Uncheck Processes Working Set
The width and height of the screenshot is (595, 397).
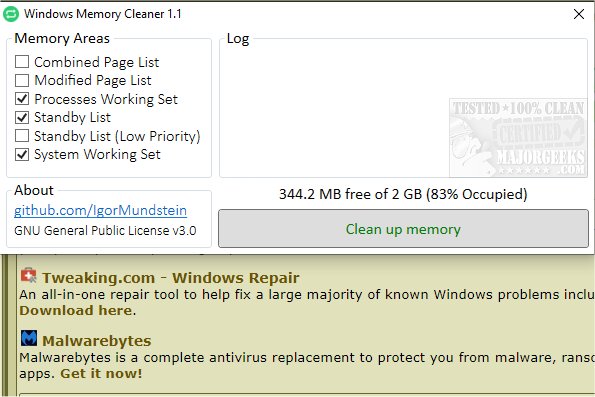point(22,99)
